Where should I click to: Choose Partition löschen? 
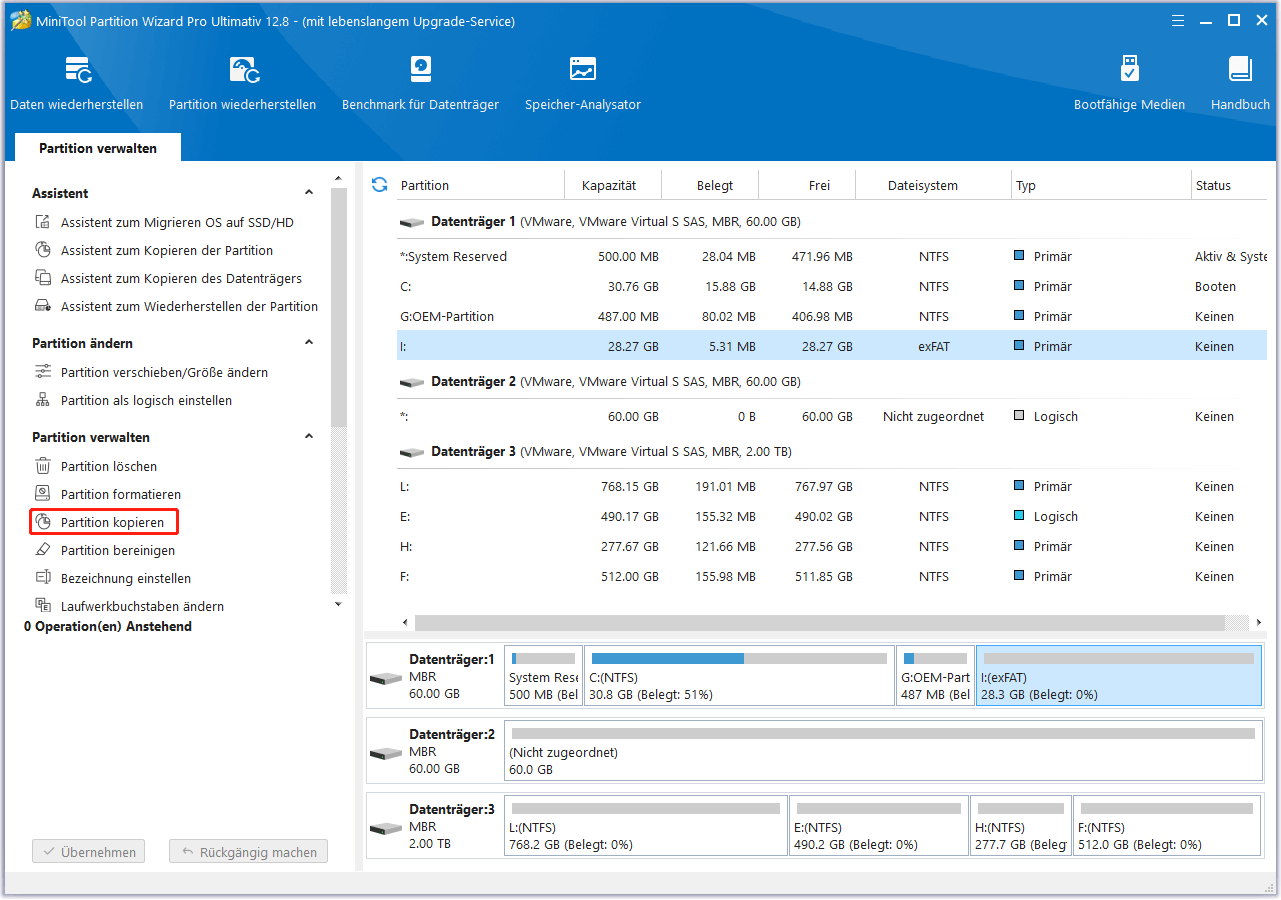96,467
